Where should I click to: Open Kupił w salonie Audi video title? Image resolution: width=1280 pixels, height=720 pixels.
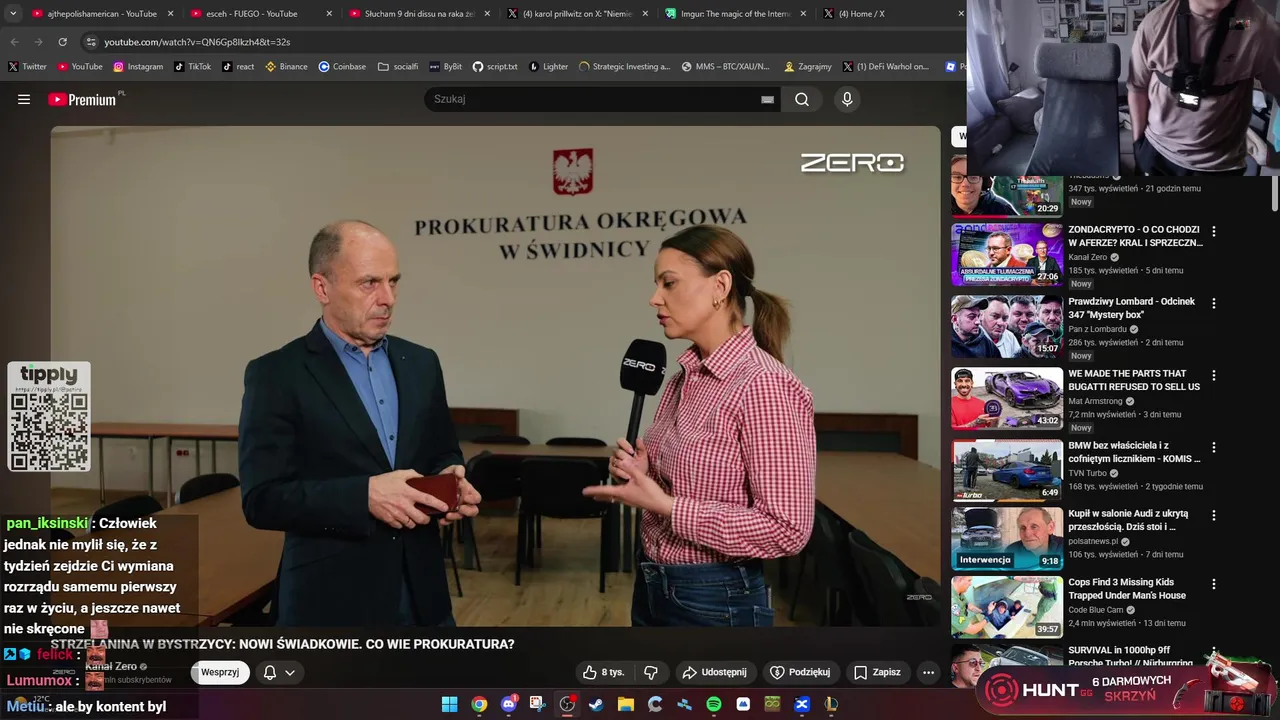(1128, 520)
